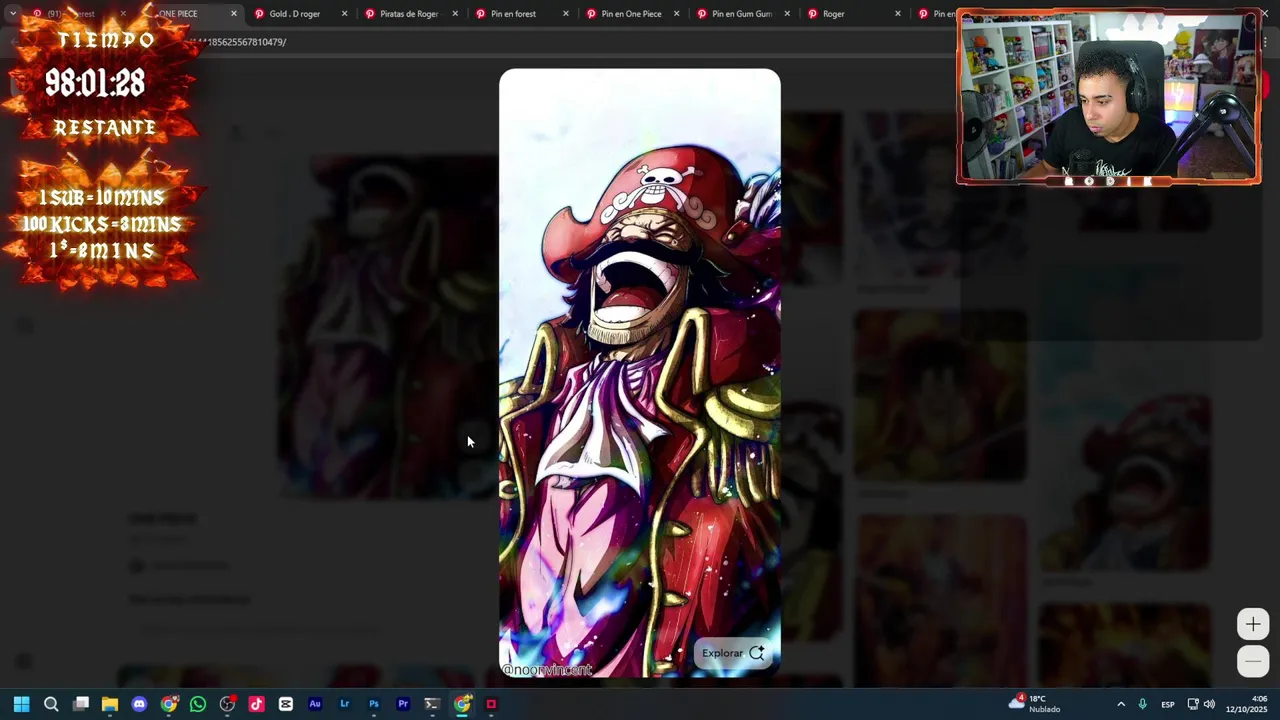The width and height of the screenshot is (1280, 720).
Task: Zoom in with the plus button
Action: click(x=1253, y=625)
